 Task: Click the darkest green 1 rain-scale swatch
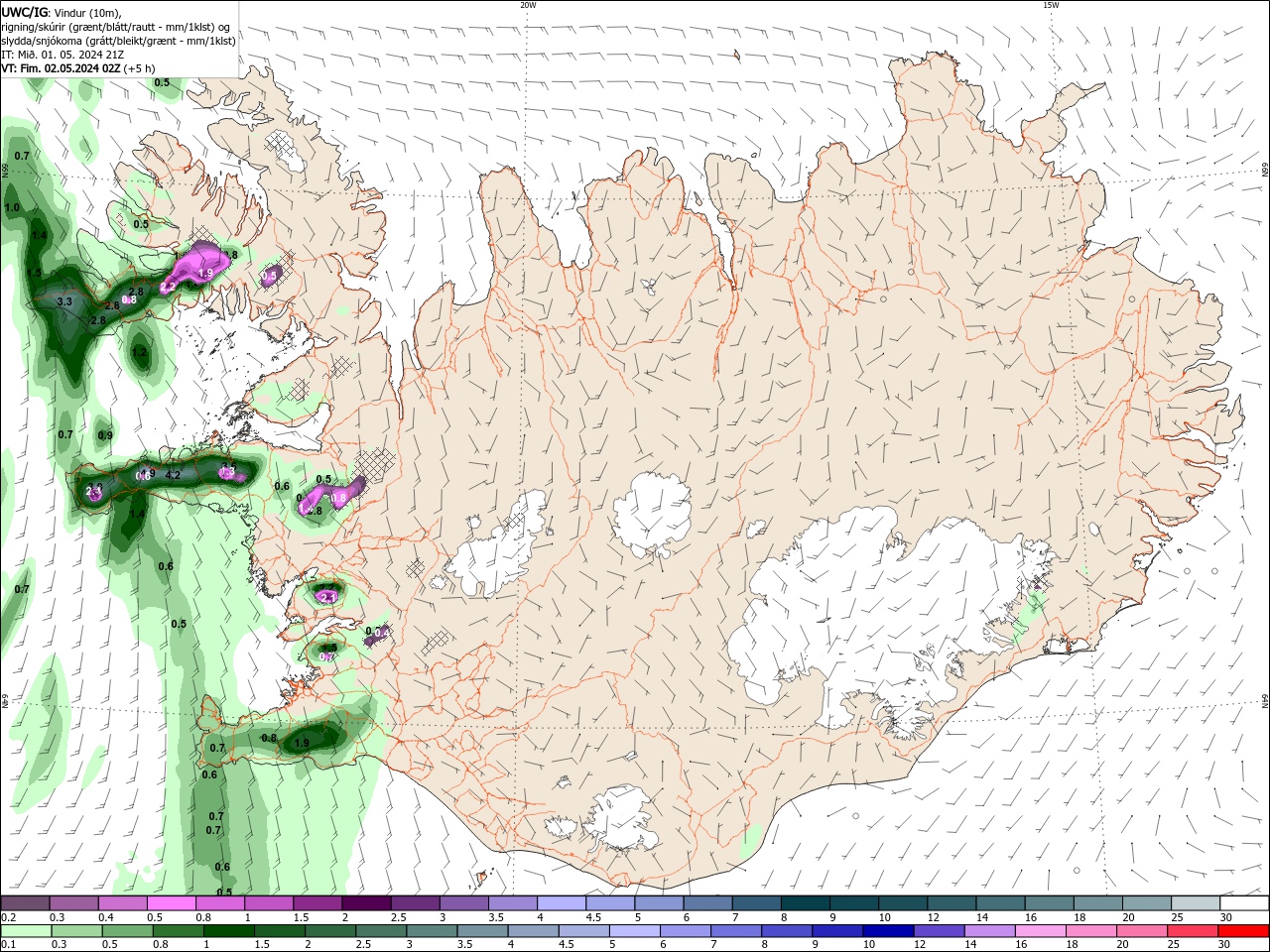(229, 931)
